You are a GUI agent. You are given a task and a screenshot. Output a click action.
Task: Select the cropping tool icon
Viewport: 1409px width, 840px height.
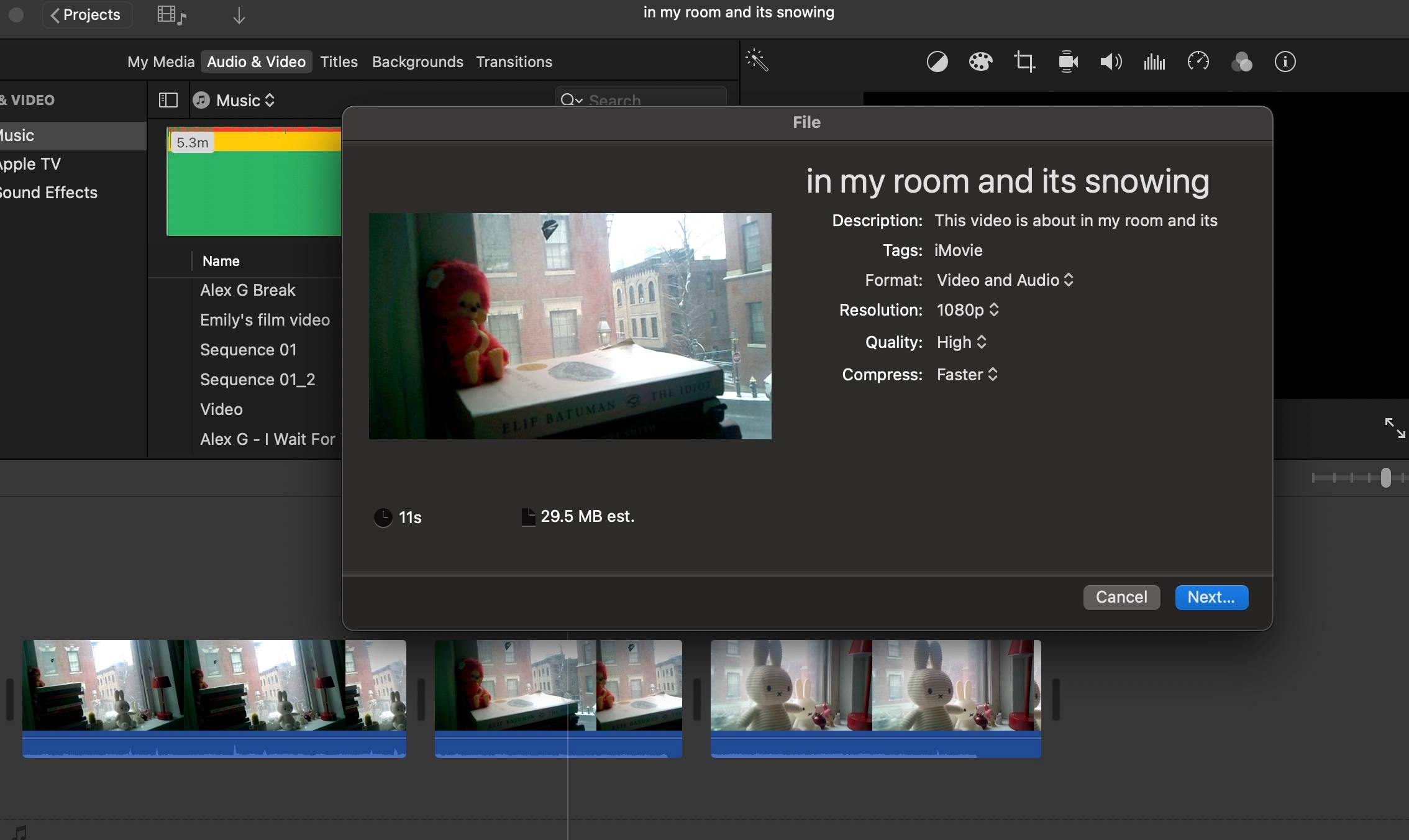pyautogui.click(x=1024, y=62)
